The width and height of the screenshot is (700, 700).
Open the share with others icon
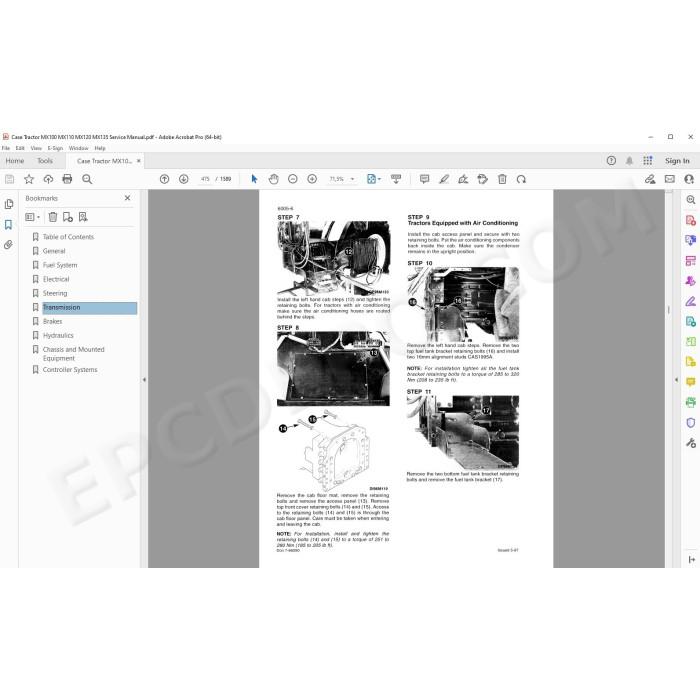[689, 179]
